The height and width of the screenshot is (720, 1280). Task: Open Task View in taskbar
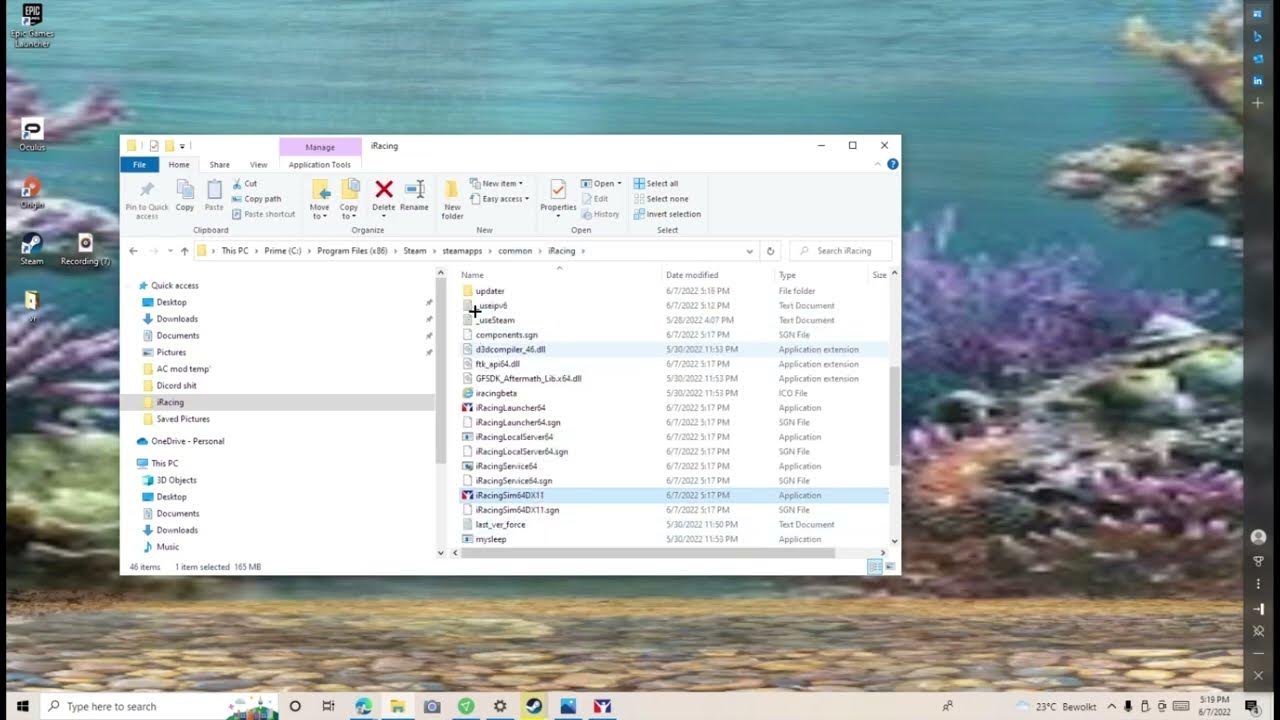pyautogui.click(x=329, y=706)
